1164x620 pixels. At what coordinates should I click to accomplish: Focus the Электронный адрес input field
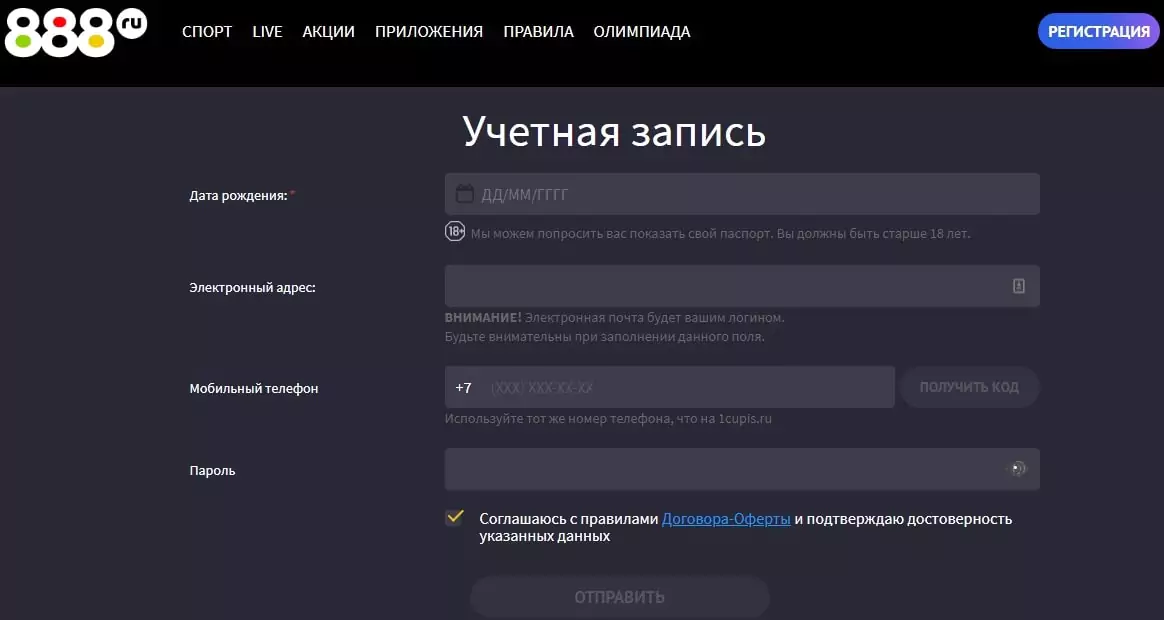coord(742,286)
